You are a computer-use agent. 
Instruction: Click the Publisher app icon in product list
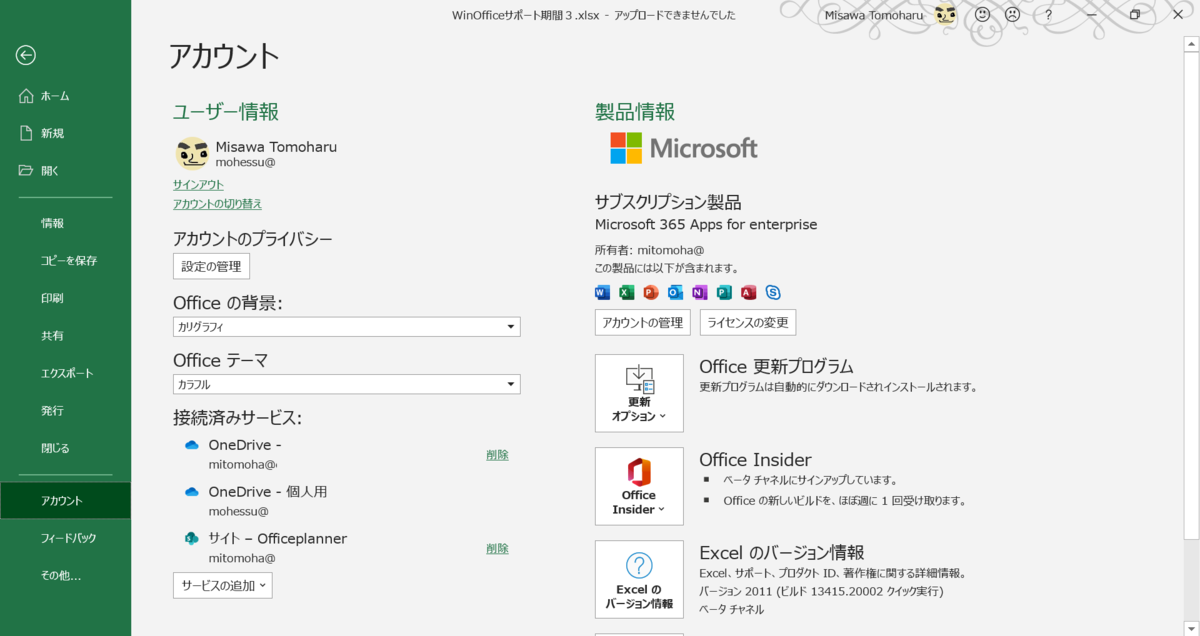point(724,292)
